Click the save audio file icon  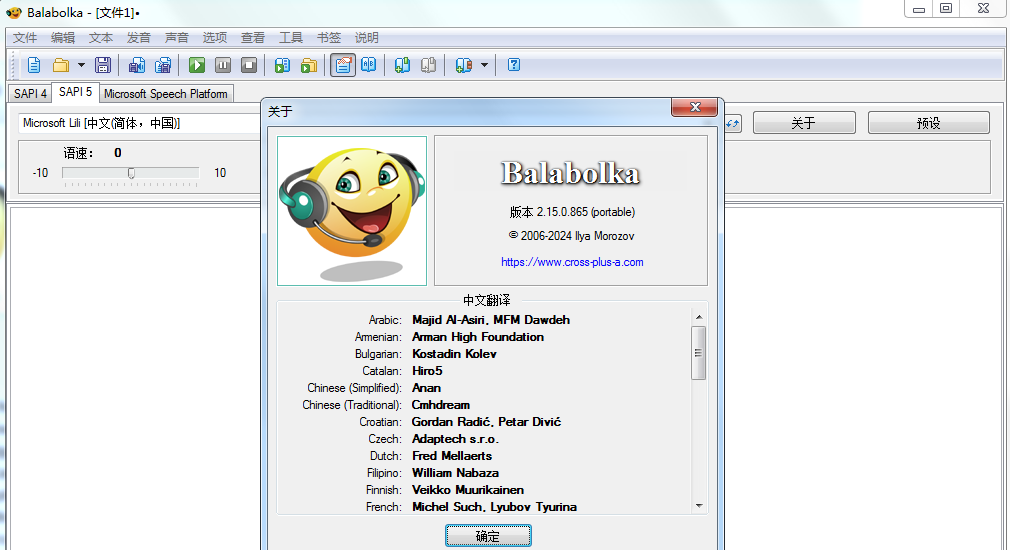point(137,65)
